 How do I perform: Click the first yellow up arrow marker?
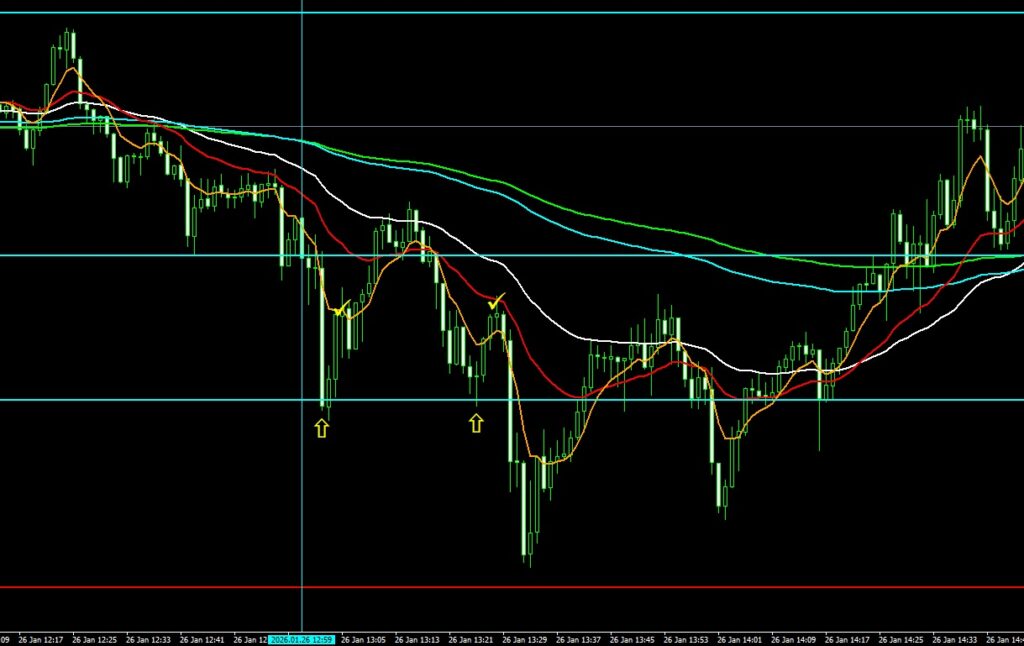click(321, 428)
